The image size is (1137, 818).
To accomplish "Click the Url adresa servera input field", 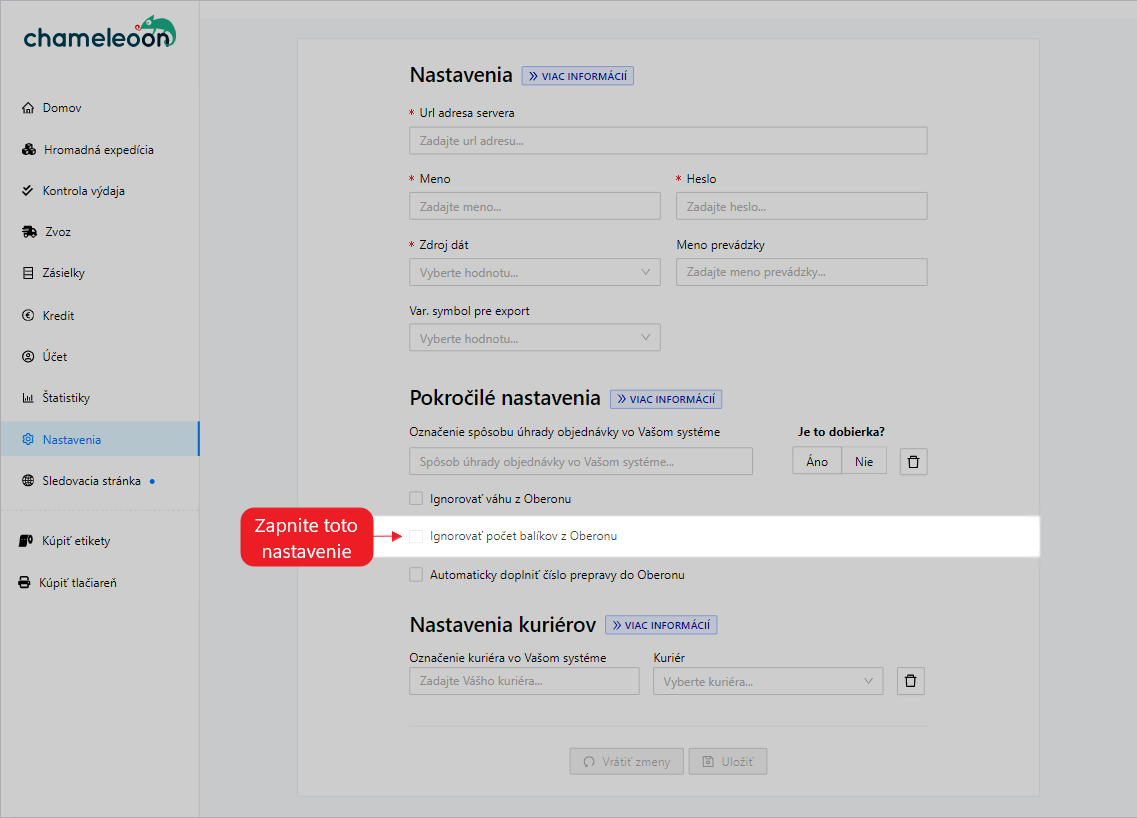I will tap(667, 141).
